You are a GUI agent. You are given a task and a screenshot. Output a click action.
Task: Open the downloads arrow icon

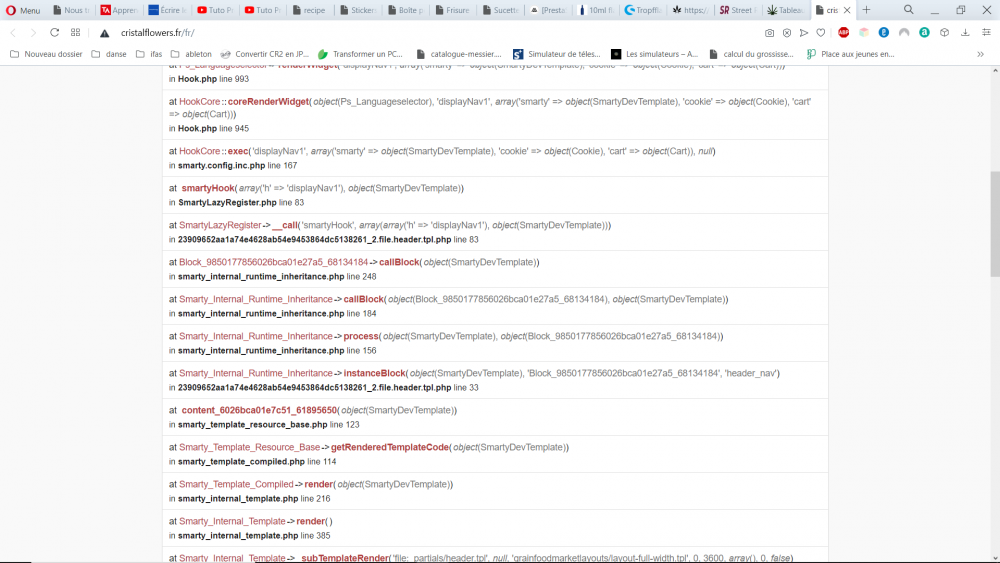[x=965, y=33]
